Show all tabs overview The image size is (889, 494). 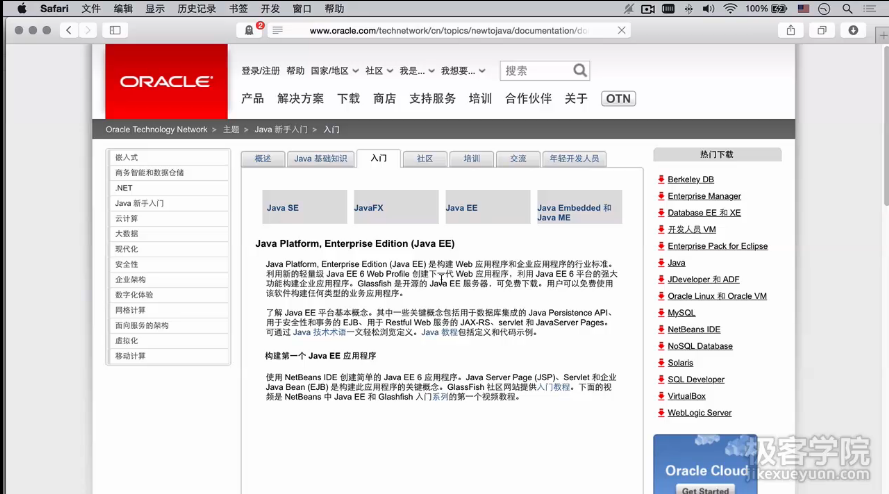(822, 30)
